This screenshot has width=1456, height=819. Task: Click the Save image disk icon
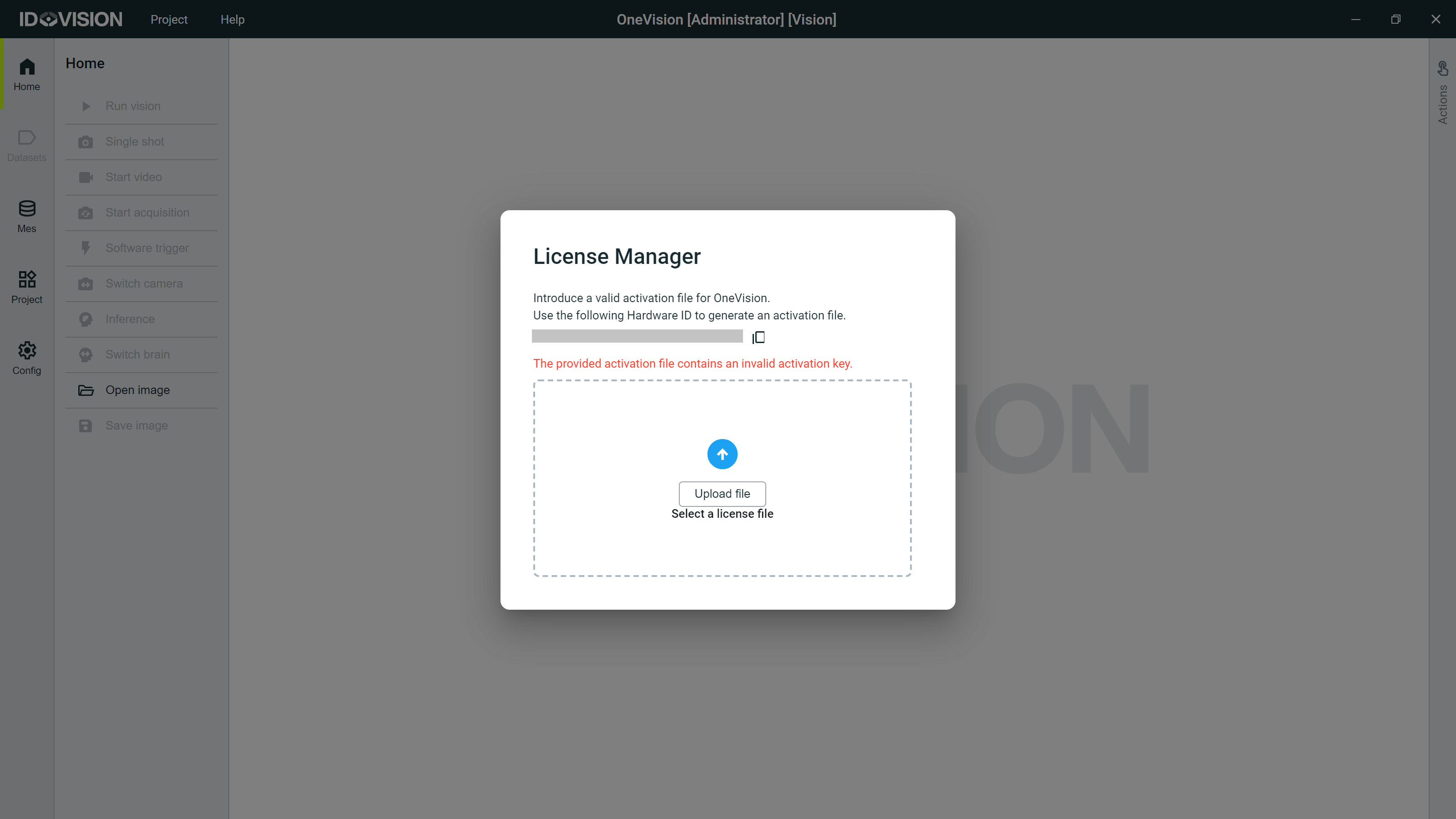coord(86,425)
